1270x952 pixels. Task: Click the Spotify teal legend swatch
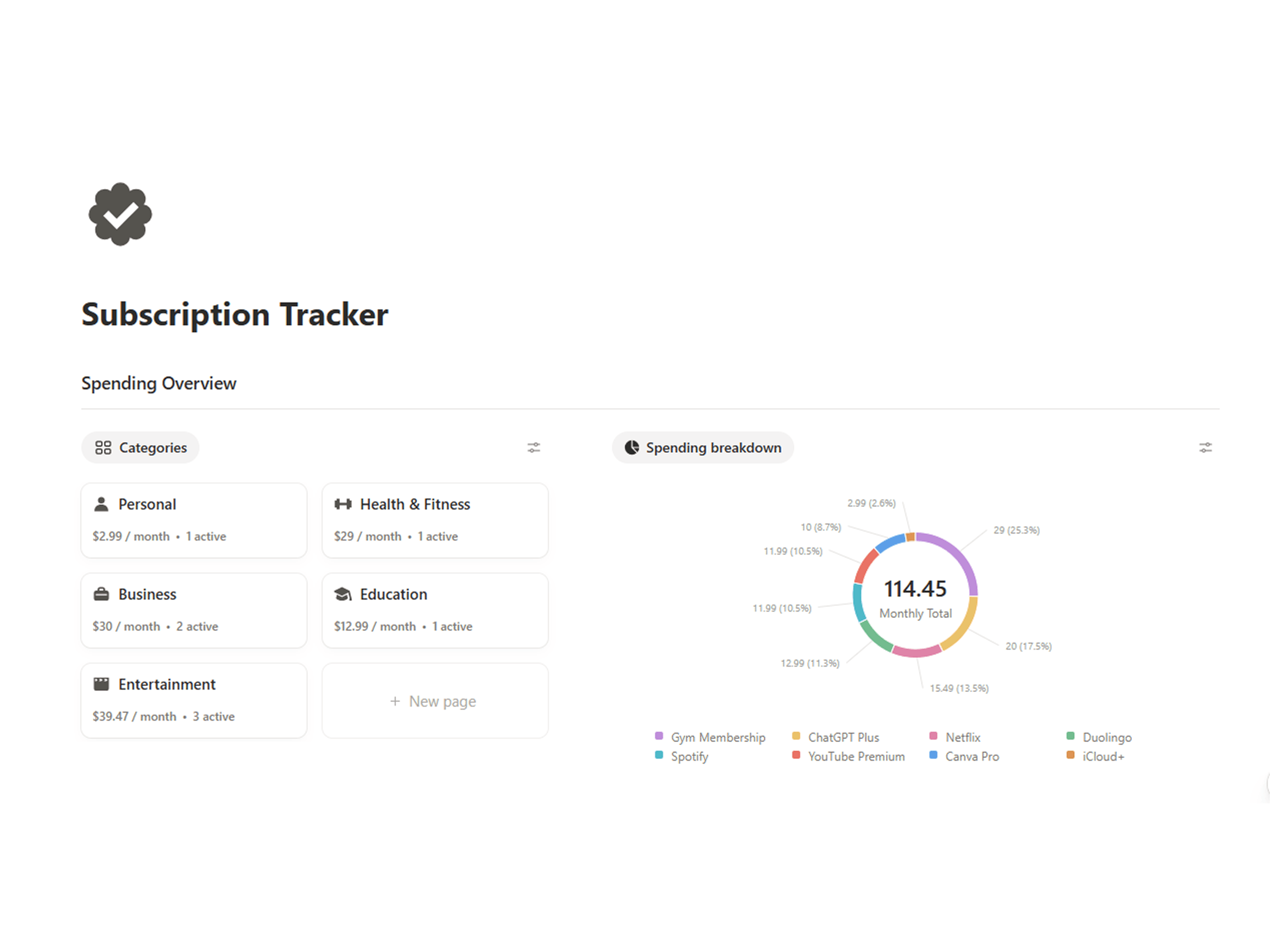click(659, 755)
